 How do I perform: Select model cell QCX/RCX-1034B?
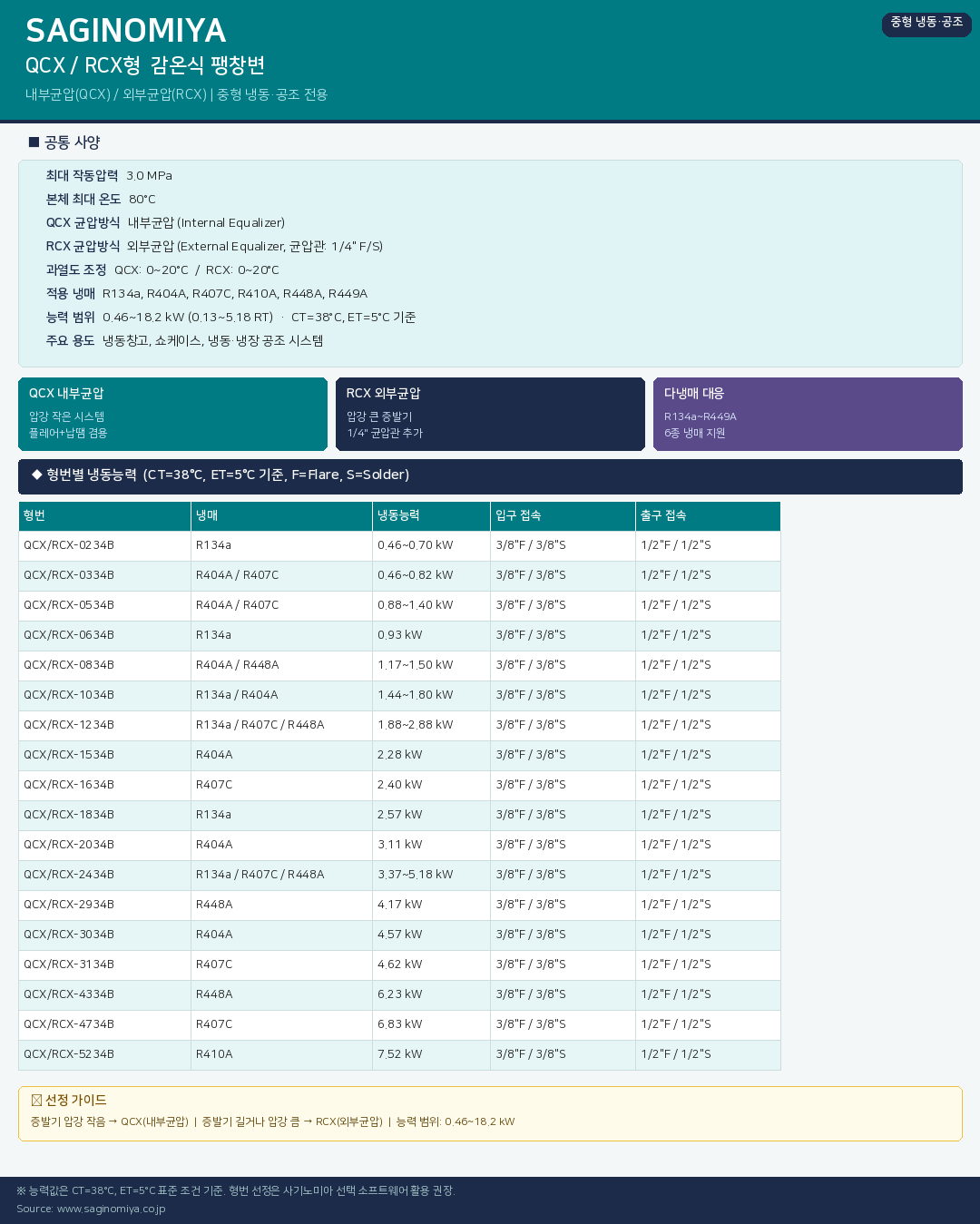point(104,695)
